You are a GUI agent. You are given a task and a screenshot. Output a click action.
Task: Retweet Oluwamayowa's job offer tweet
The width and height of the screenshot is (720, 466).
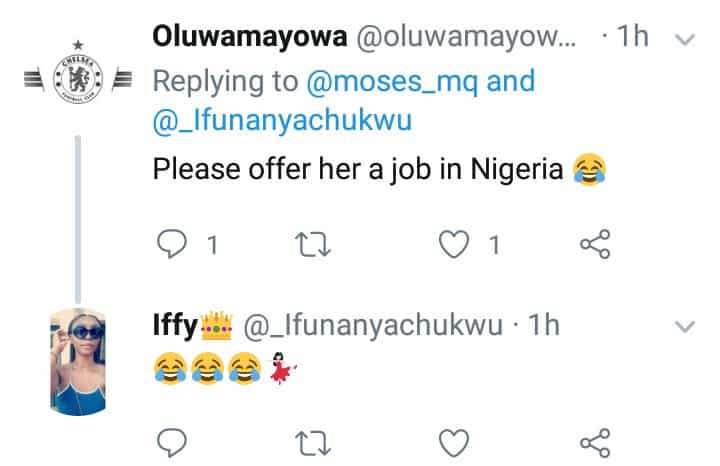coord(318,244)
